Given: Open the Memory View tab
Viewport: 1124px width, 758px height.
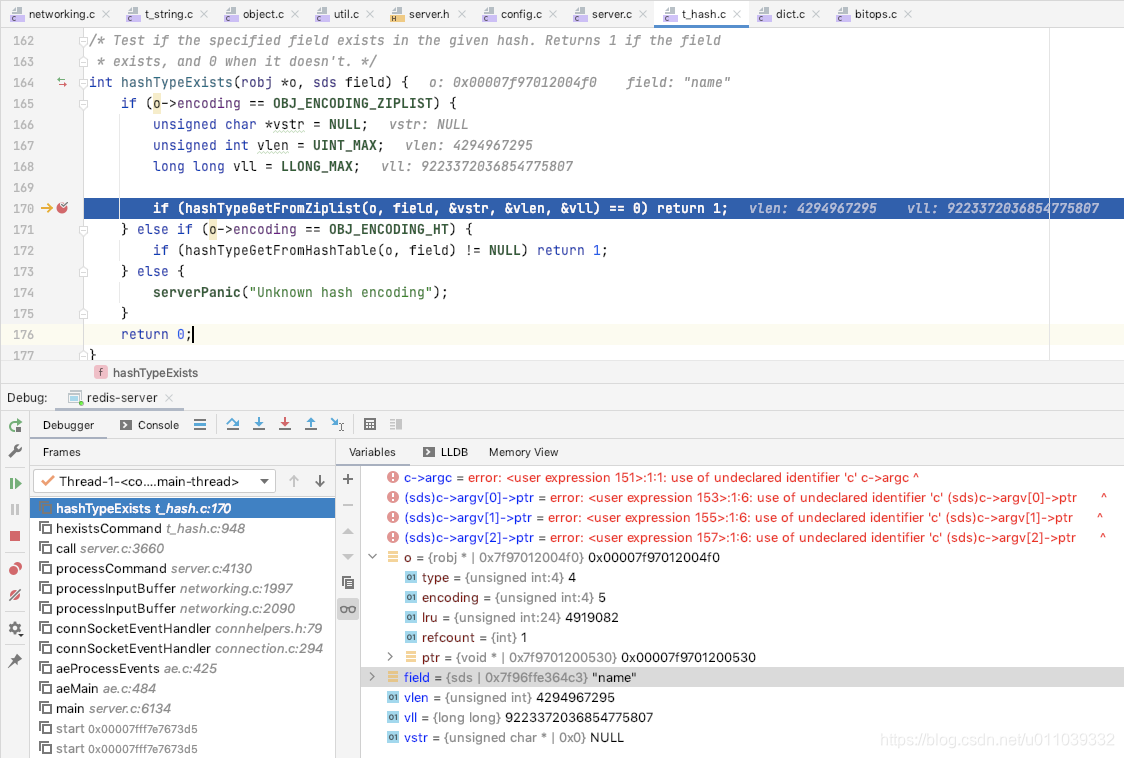Looking at the screenshot, I should 523,452.
